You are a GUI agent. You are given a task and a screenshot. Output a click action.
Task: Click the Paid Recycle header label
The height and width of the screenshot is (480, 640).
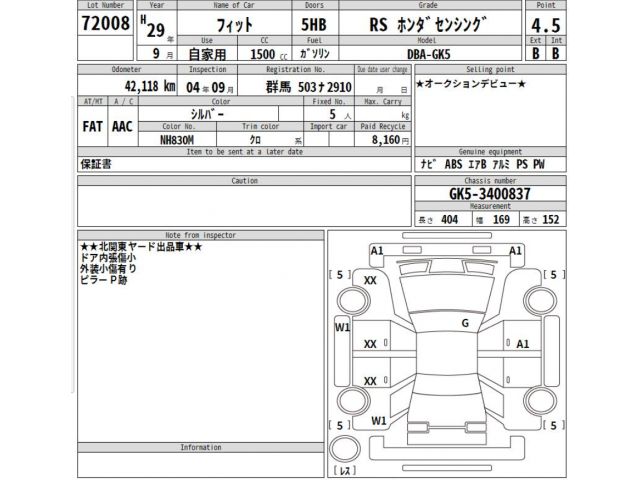coord(383,127)
